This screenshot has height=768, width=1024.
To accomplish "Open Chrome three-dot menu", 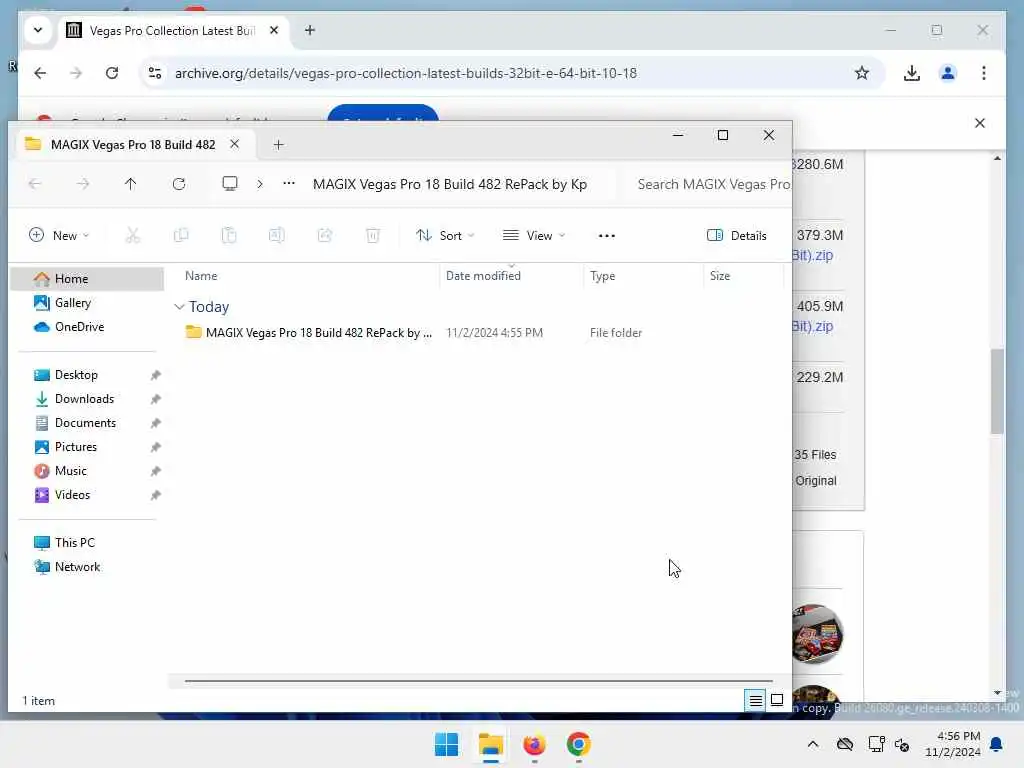I will click(x=984, y=73).
